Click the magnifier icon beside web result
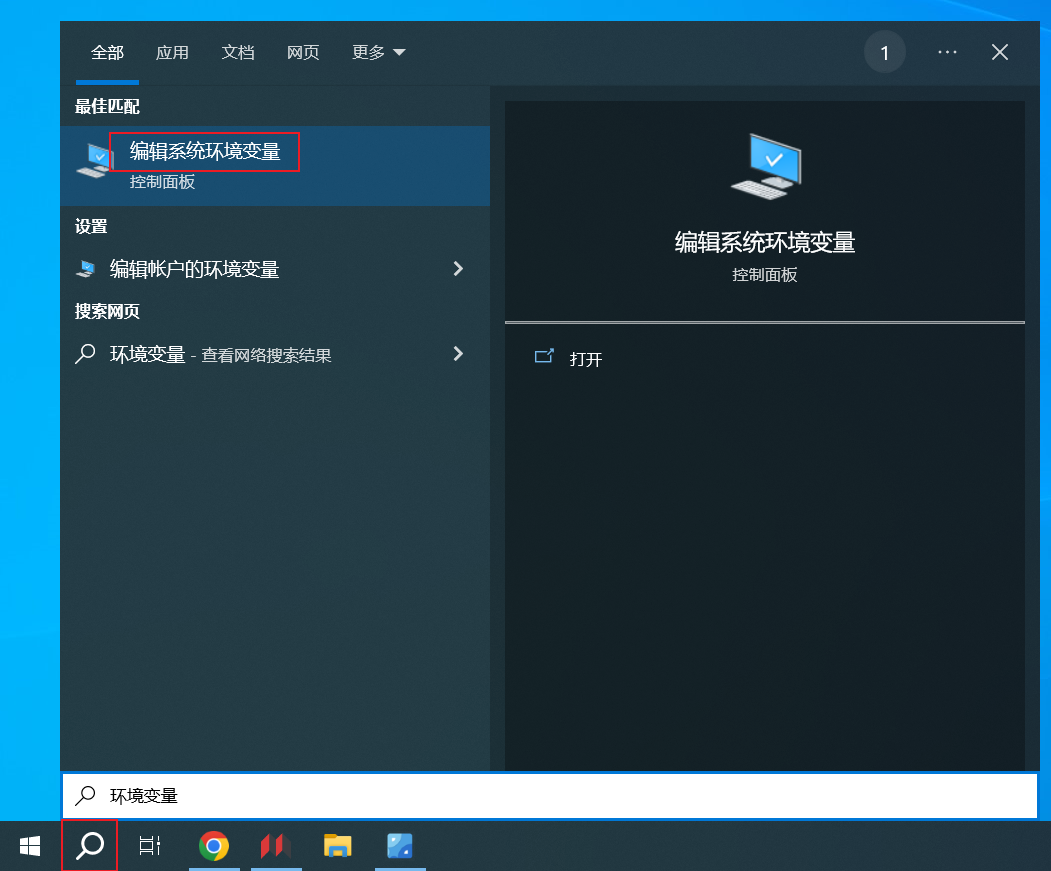This screenshot has height=871, width=1051. pyautogui.click(x=85, y=353)
